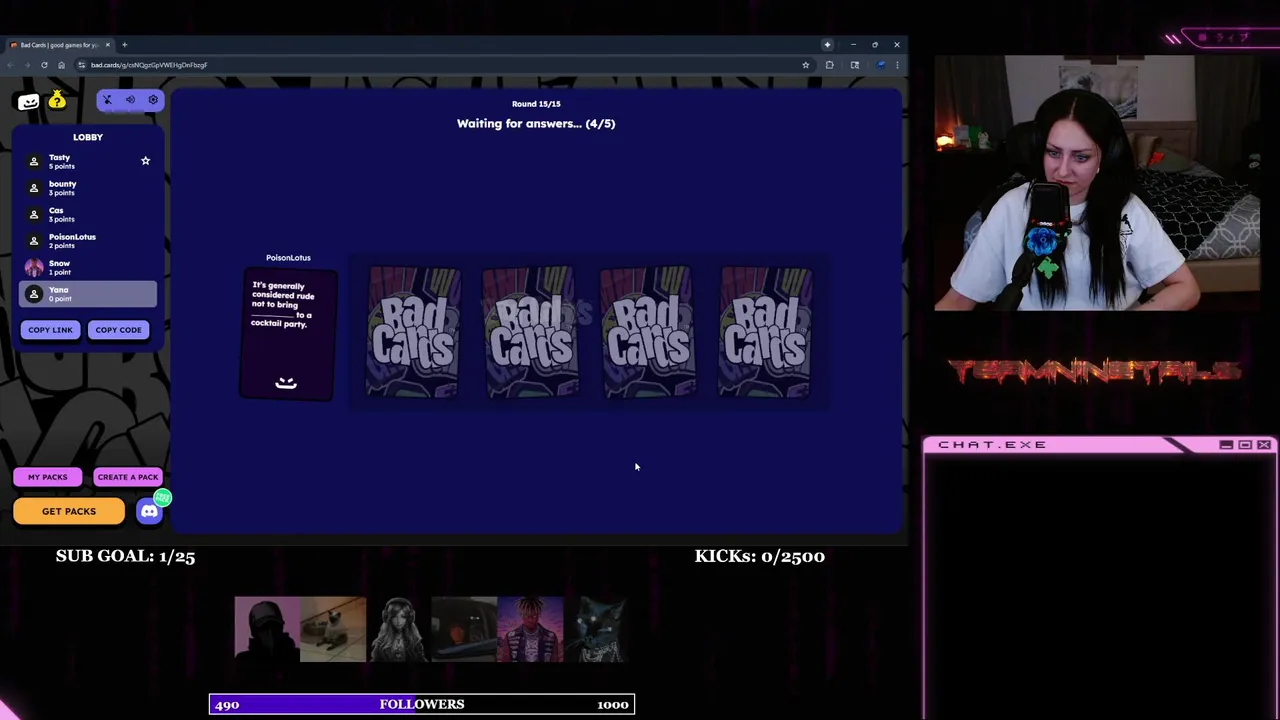Click the colorful shirt character follower avatar

[530, 629]
